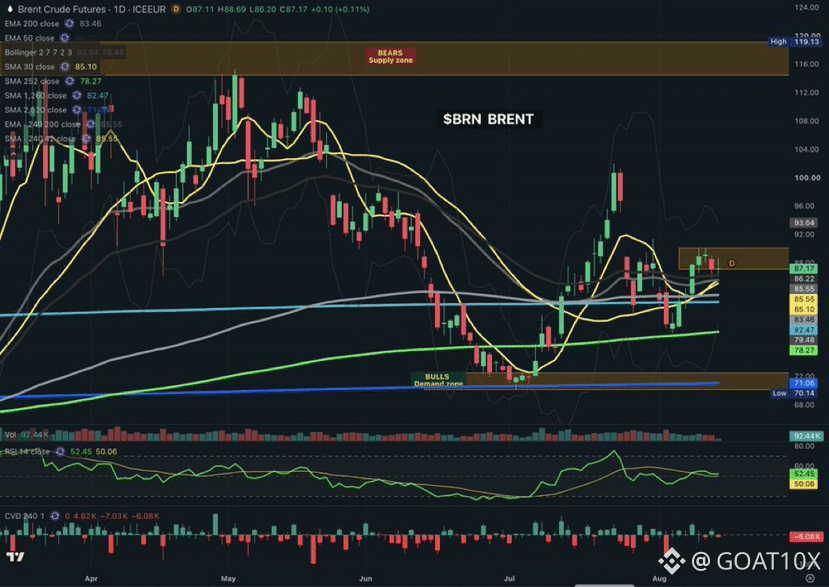Viewport: 829px width, 587px height.
Task: Click the $BRN BRENT text annotation
Action: click(x=488, y=119)
